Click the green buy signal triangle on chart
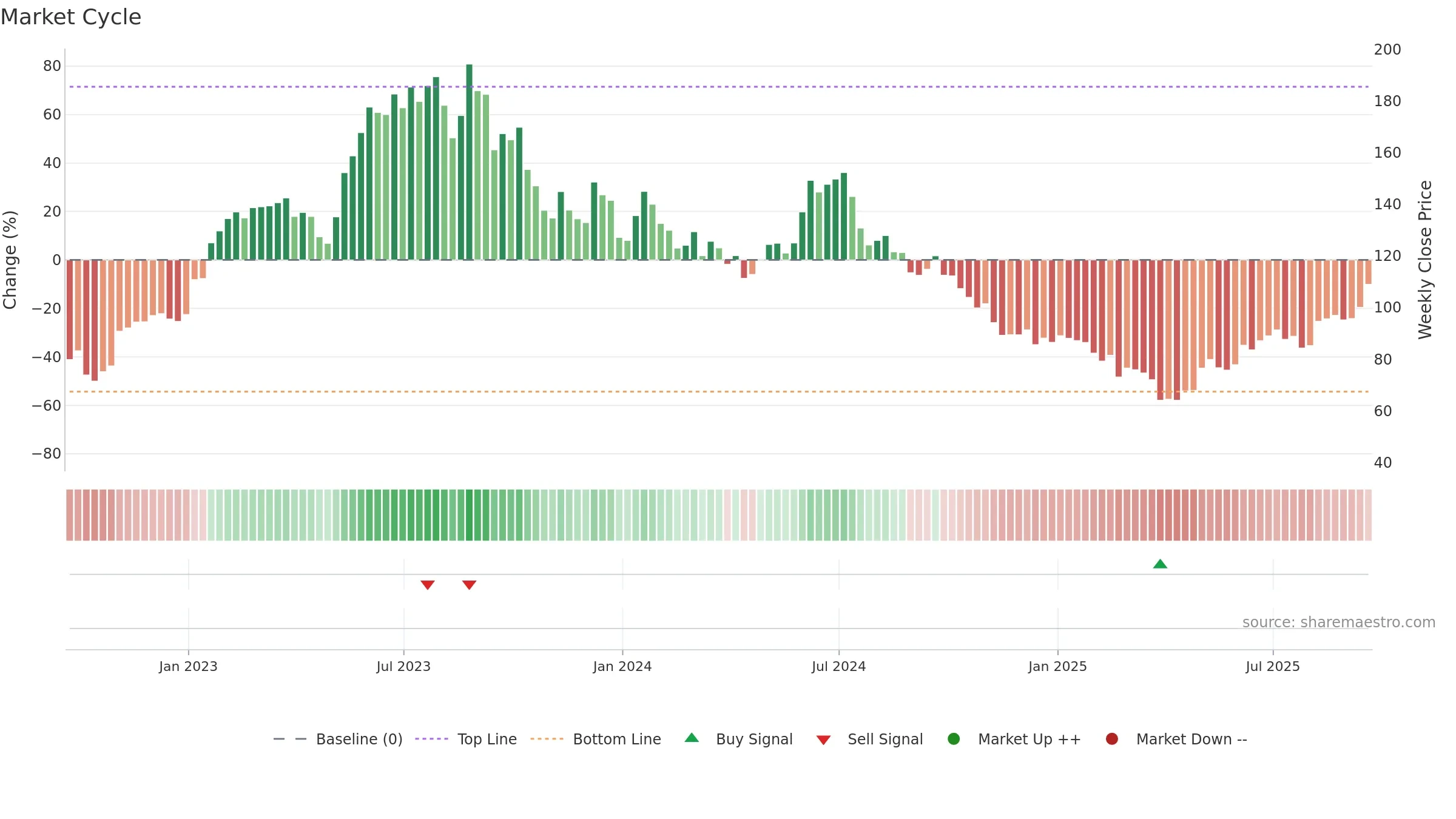Viewport: 1456px width, 819px height. click(1160, 564)
